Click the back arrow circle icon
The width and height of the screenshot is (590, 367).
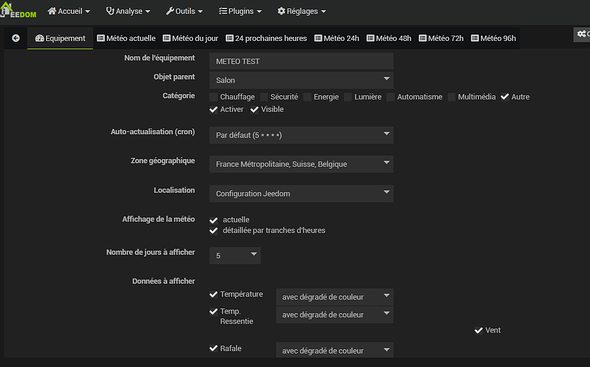coord(16,38)
